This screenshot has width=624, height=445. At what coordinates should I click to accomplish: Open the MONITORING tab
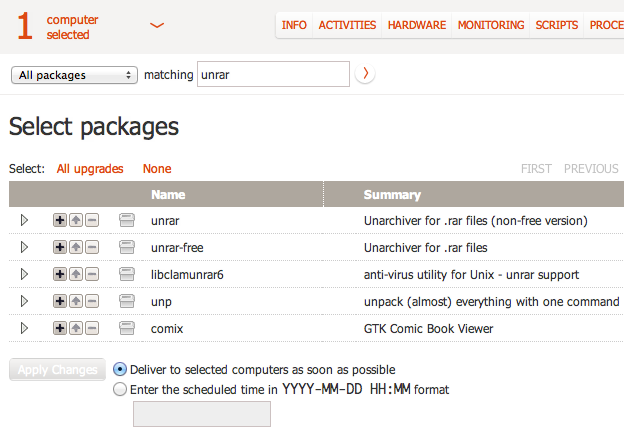click(x=491, y=25)
